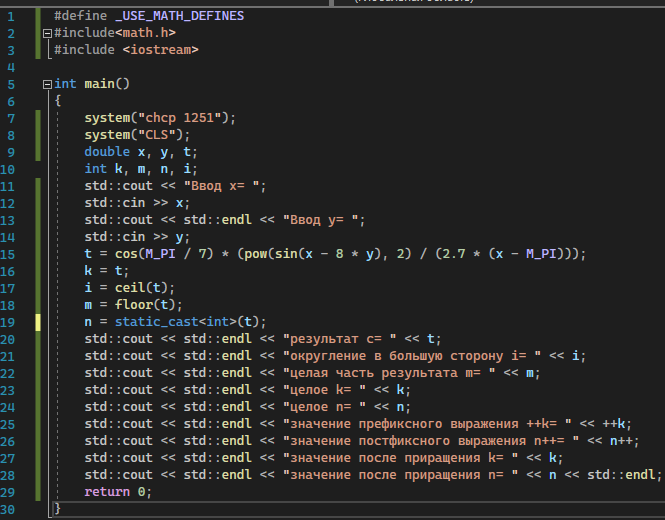Click the closing brace on line 30
Viewport: 665px width, 520px height.
(58, 508)
